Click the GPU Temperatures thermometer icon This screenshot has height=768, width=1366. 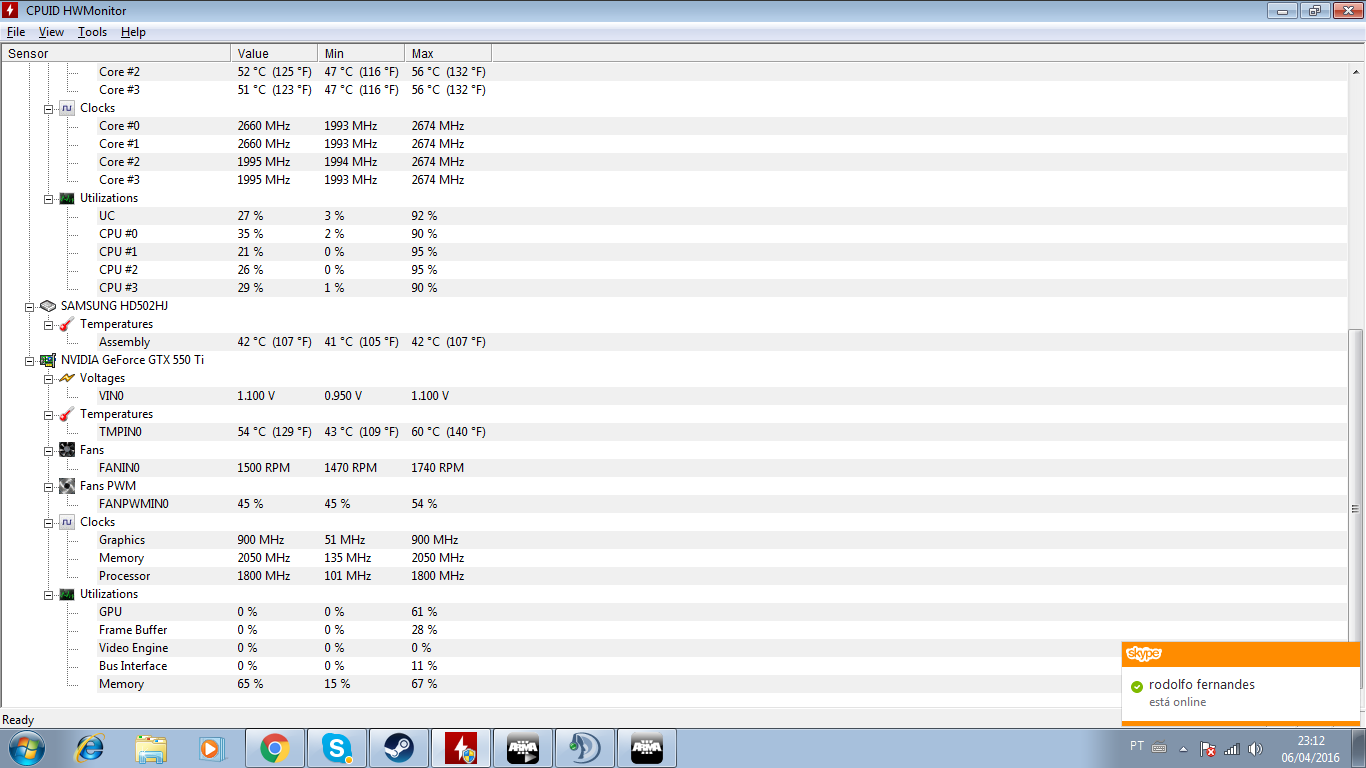pyautogui.click(x=67, y=414)
